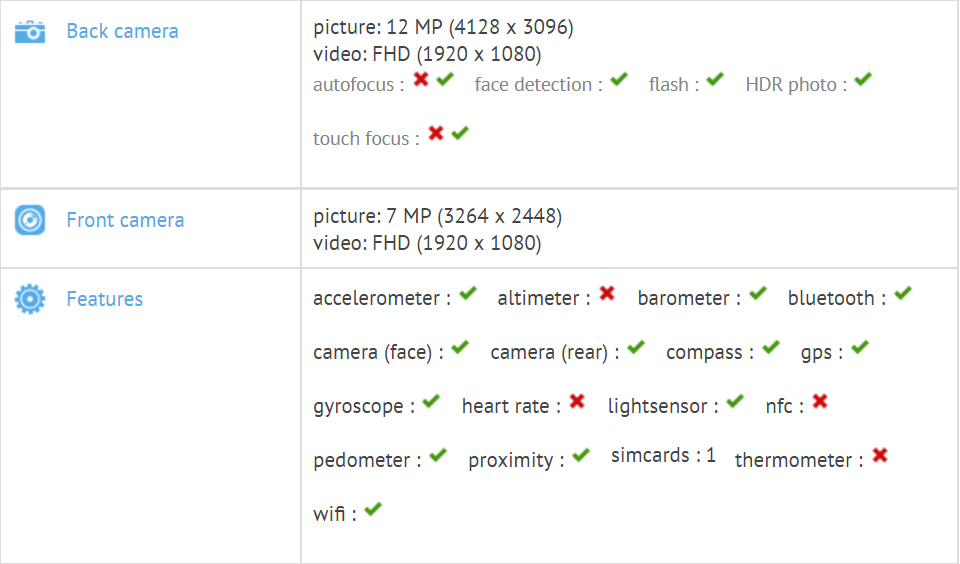This screenshot has height=564, width=960.
Task: Click the red cross next to thermometer
Action: click(880, 455)
